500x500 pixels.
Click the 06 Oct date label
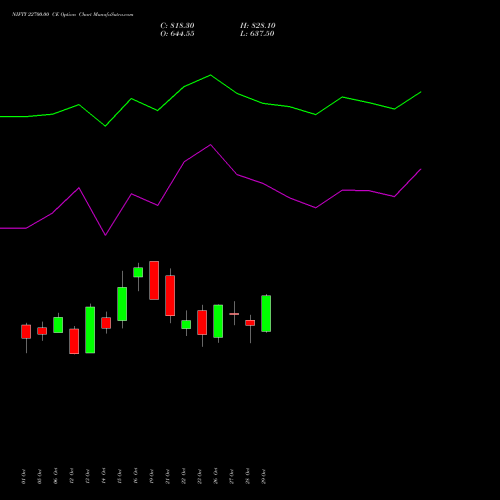[55, 477]
